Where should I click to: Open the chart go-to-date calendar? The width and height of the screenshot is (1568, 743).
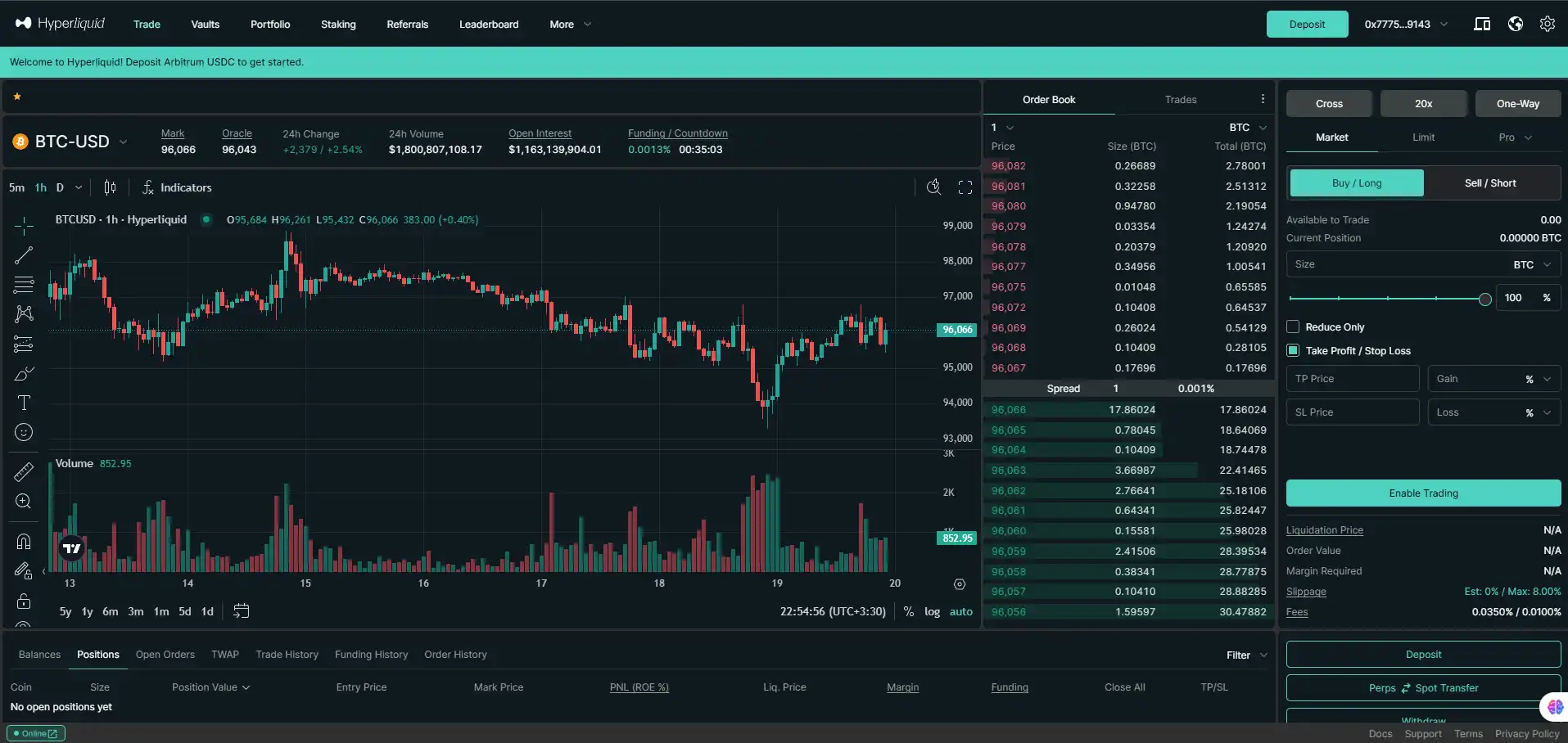pos(241,611)
